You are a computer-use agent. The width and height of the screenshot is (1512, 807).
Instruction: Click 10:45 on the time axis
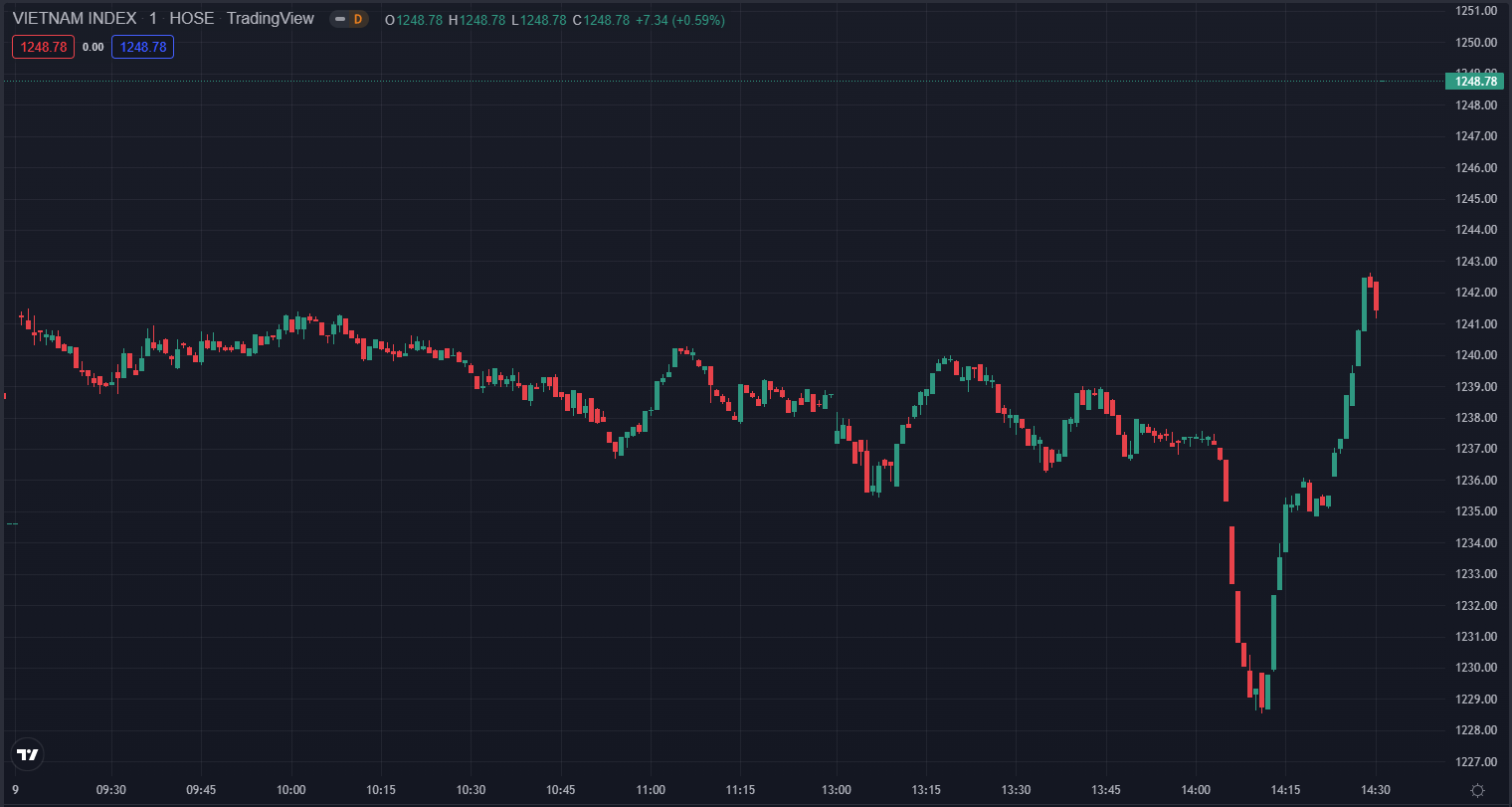coord(561,790)
